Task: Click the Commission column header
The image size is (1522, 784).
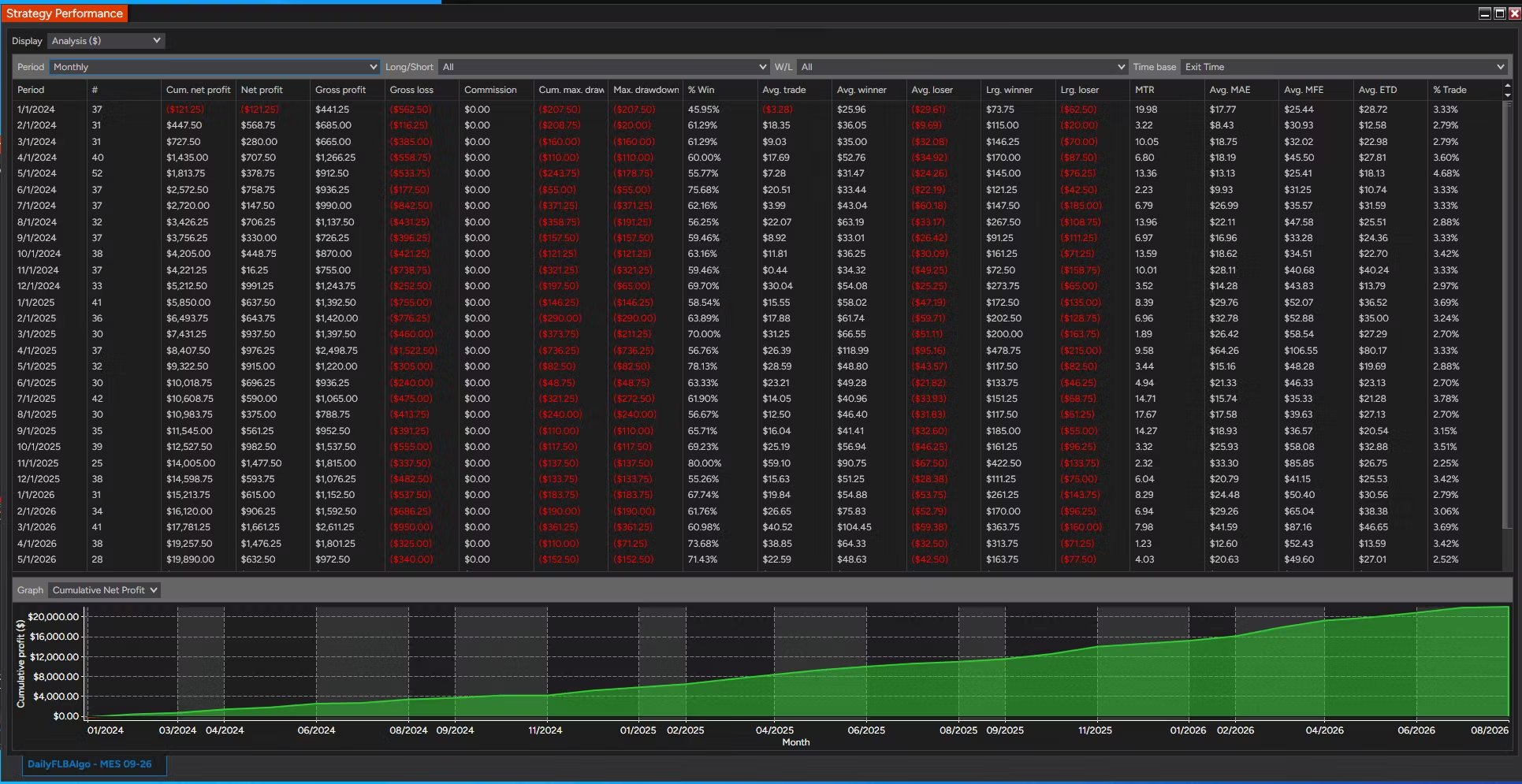Action: (x=497, y=90)
